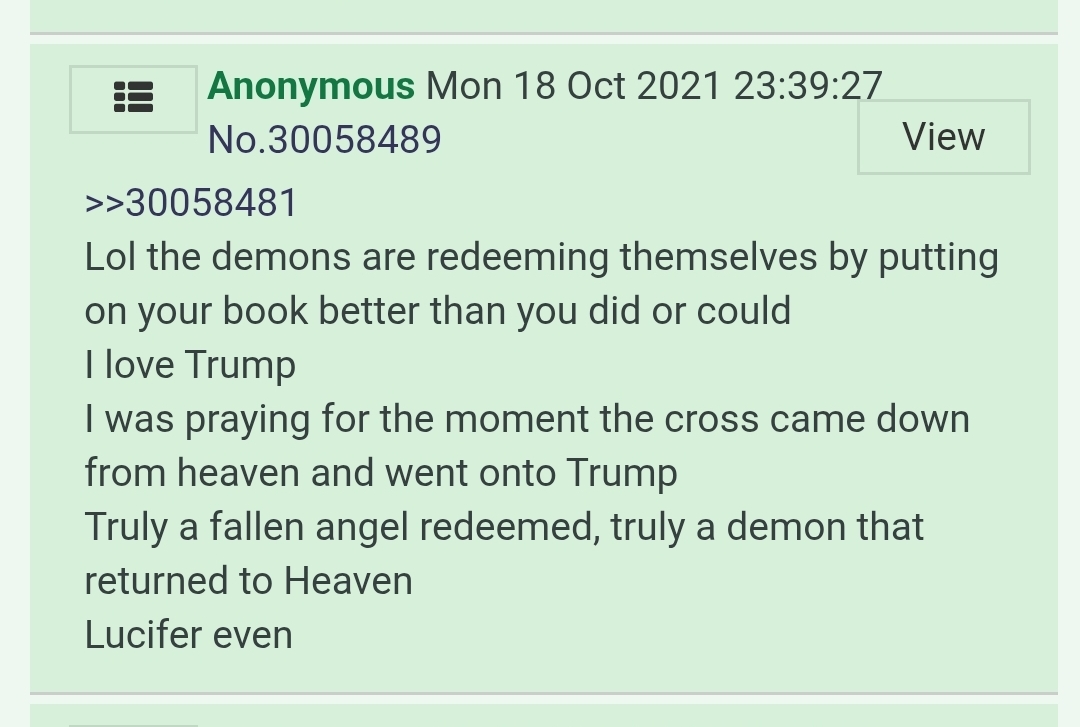Click the word "redeemed" in the post
This screenshot has height=727, width=1080.
506,527
